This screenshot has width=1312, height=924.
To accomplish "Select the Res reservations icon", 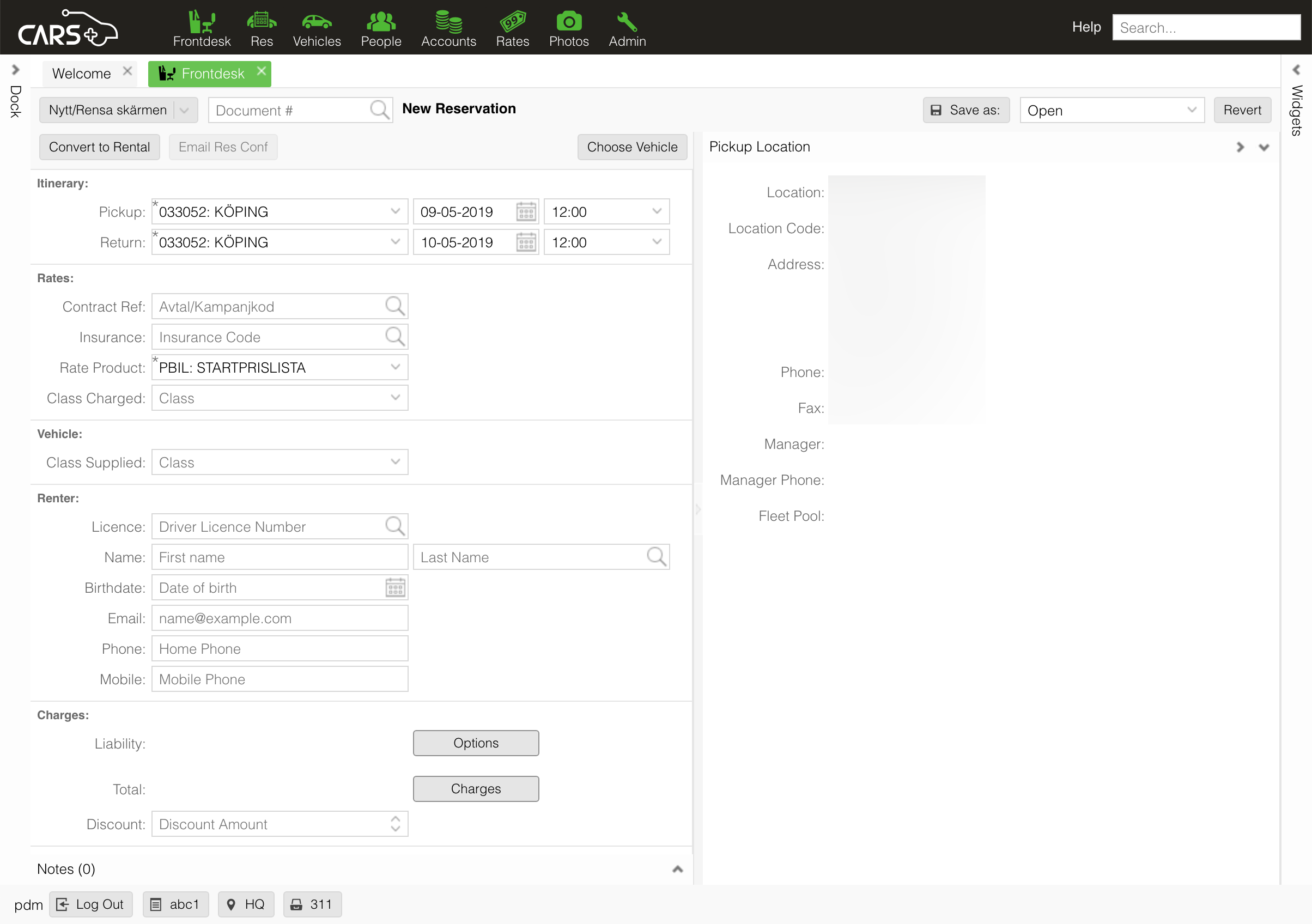I will pyautogui.click(x=261, y=27).
